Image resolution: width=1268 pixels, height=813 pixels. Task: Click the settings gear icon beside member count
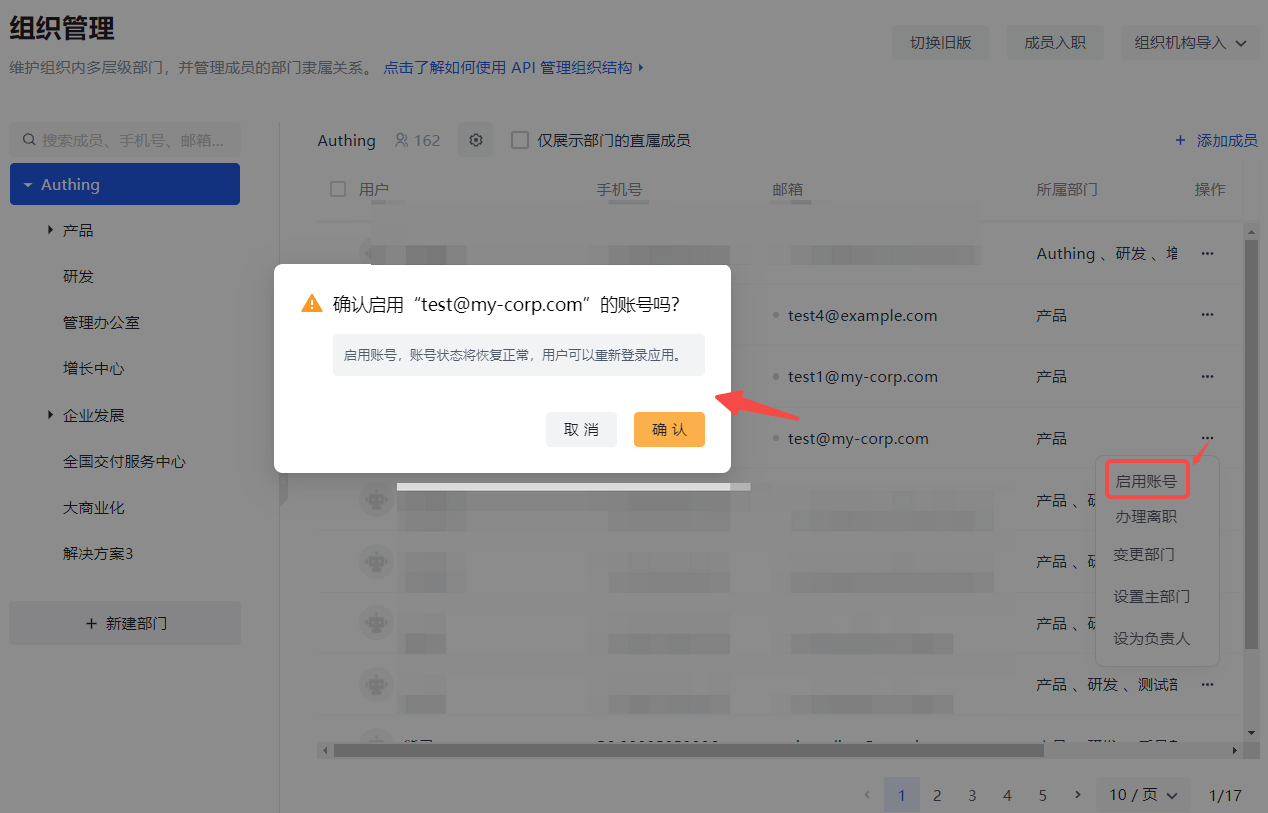coord(476,141)
